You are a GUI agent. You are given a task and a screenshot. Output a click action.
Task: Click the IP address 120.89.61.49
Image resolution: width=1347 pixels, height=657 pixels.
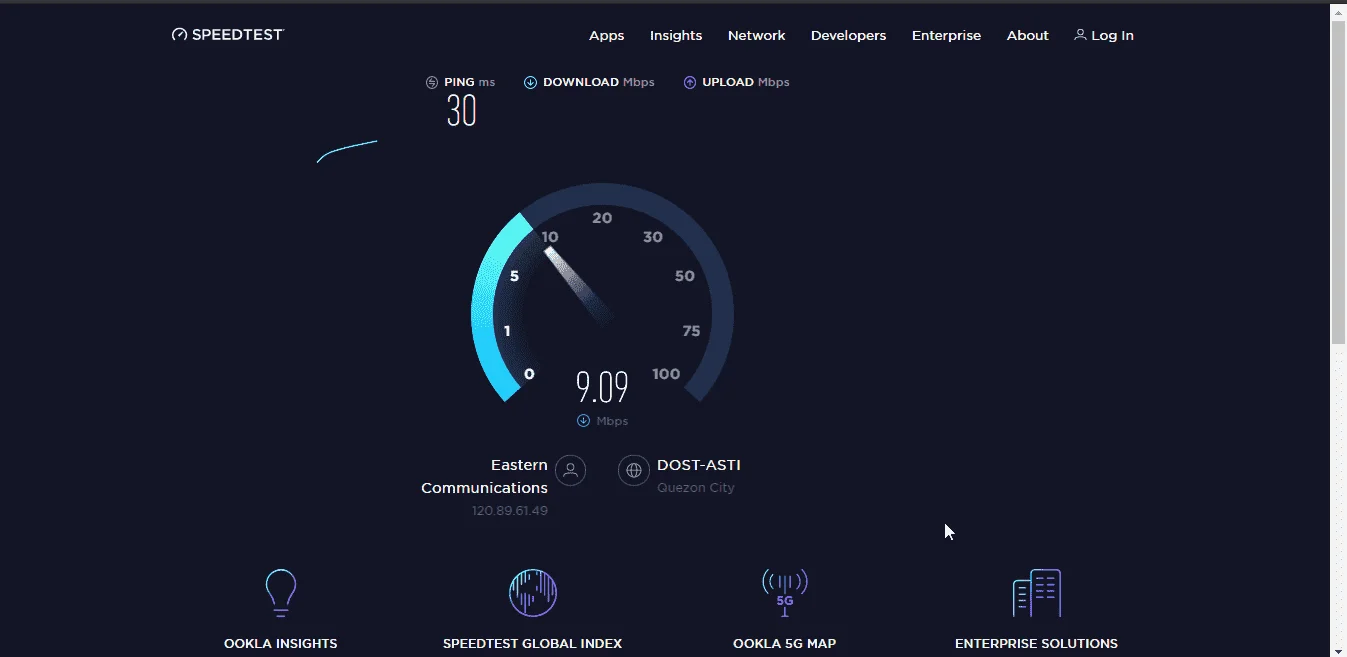pos(510,511)
